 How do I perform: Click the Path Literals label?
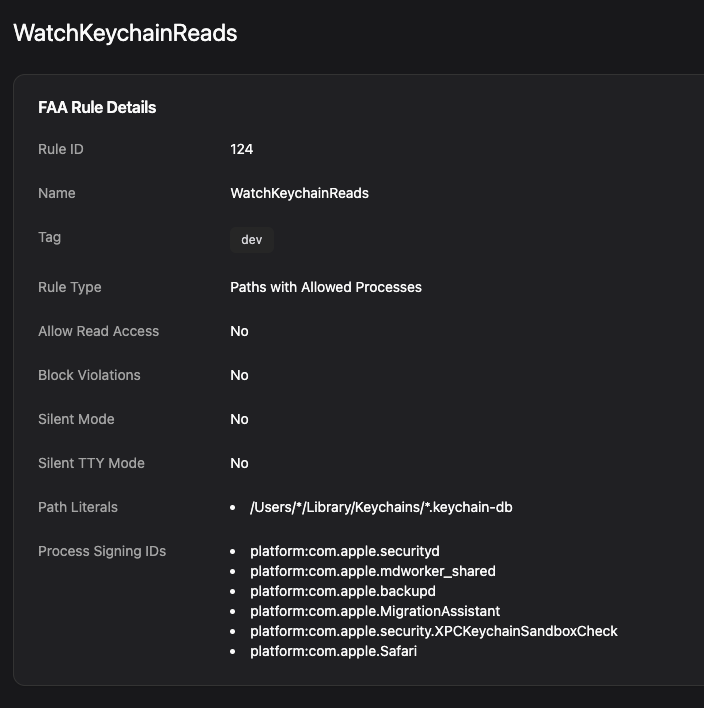click(78, 507)
